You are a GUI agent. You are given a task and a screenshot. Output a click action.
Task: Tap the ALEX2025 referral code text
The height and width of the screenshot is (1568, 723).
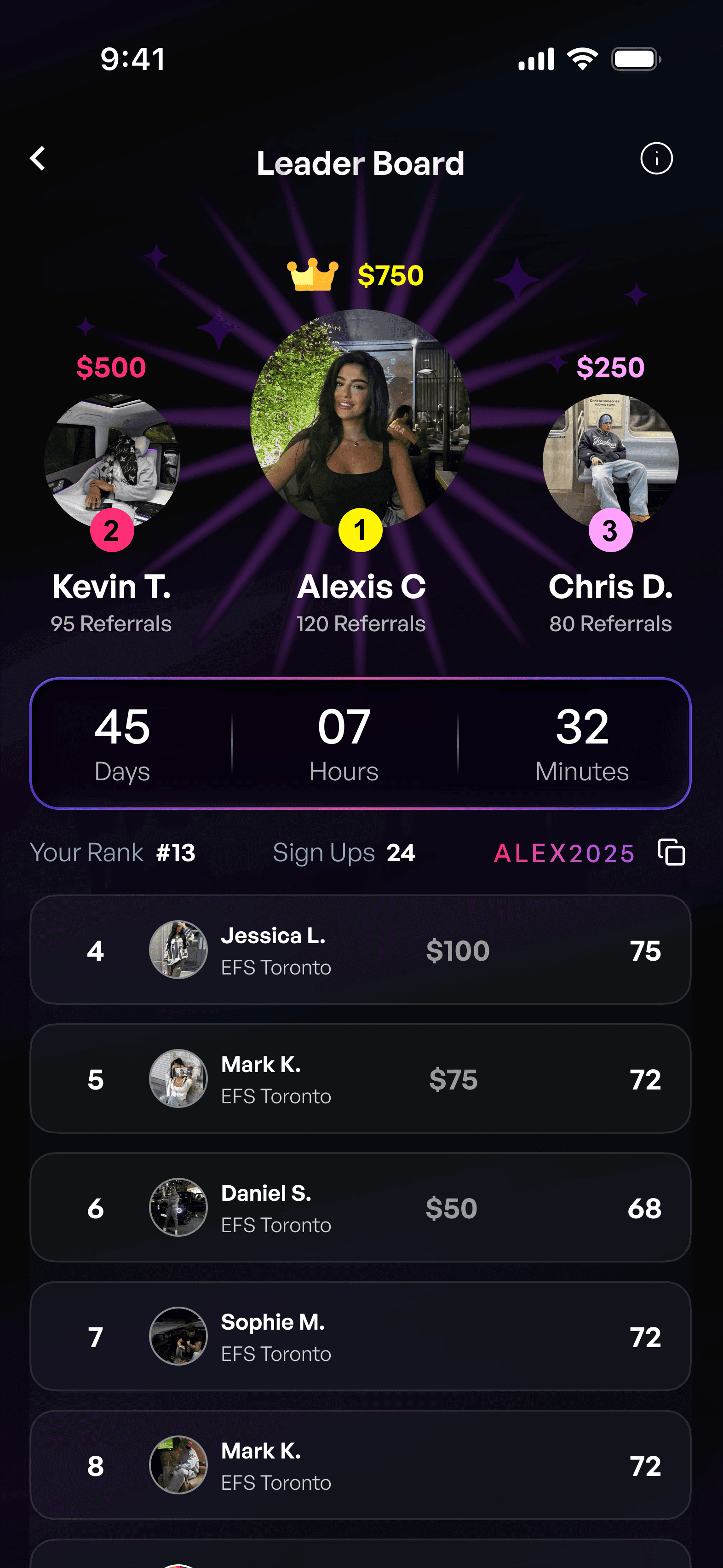pyautogui.click(x=564, y=853)
